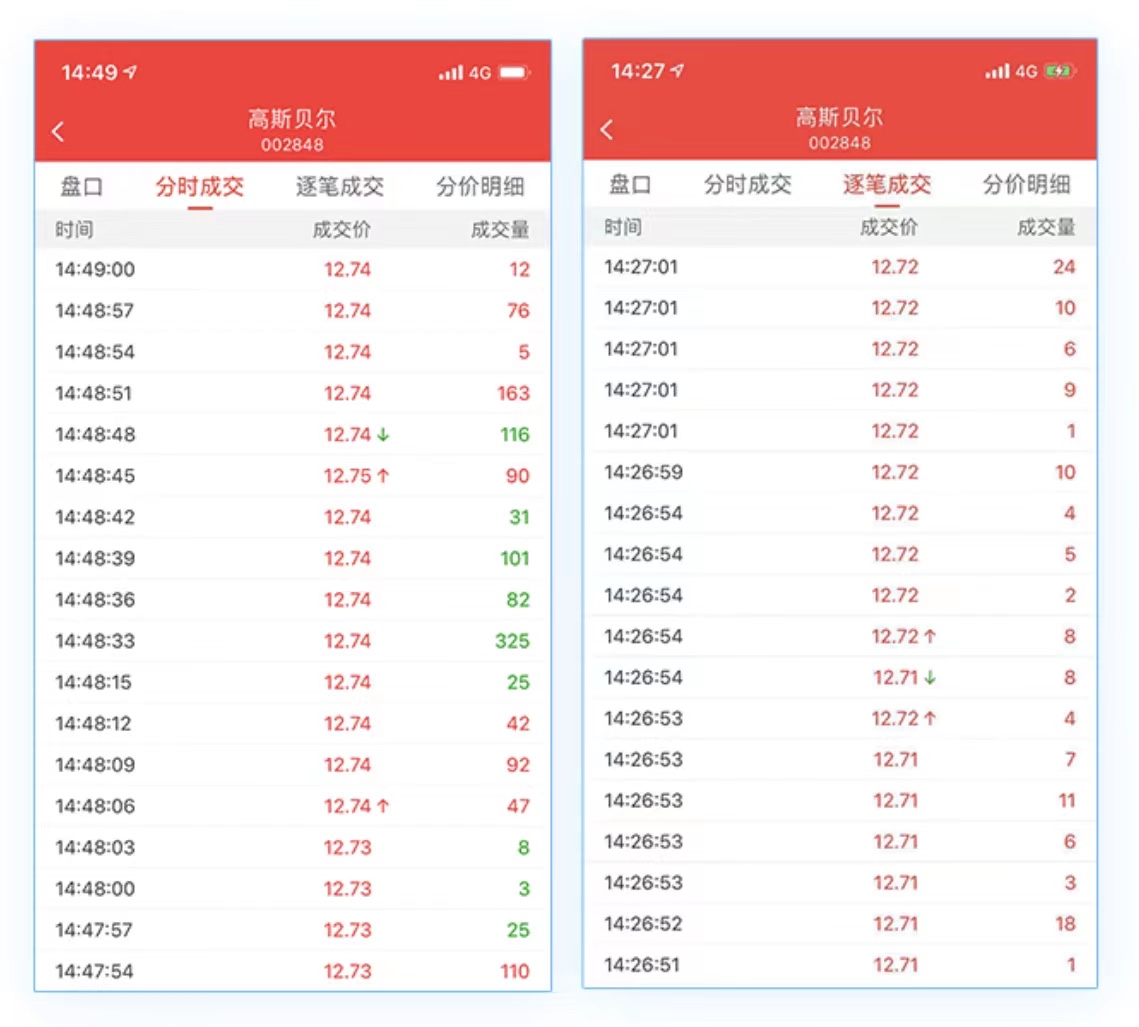
Task: Switch to the 盘口 tab on the left screen
Action: [x=81, y=187]
